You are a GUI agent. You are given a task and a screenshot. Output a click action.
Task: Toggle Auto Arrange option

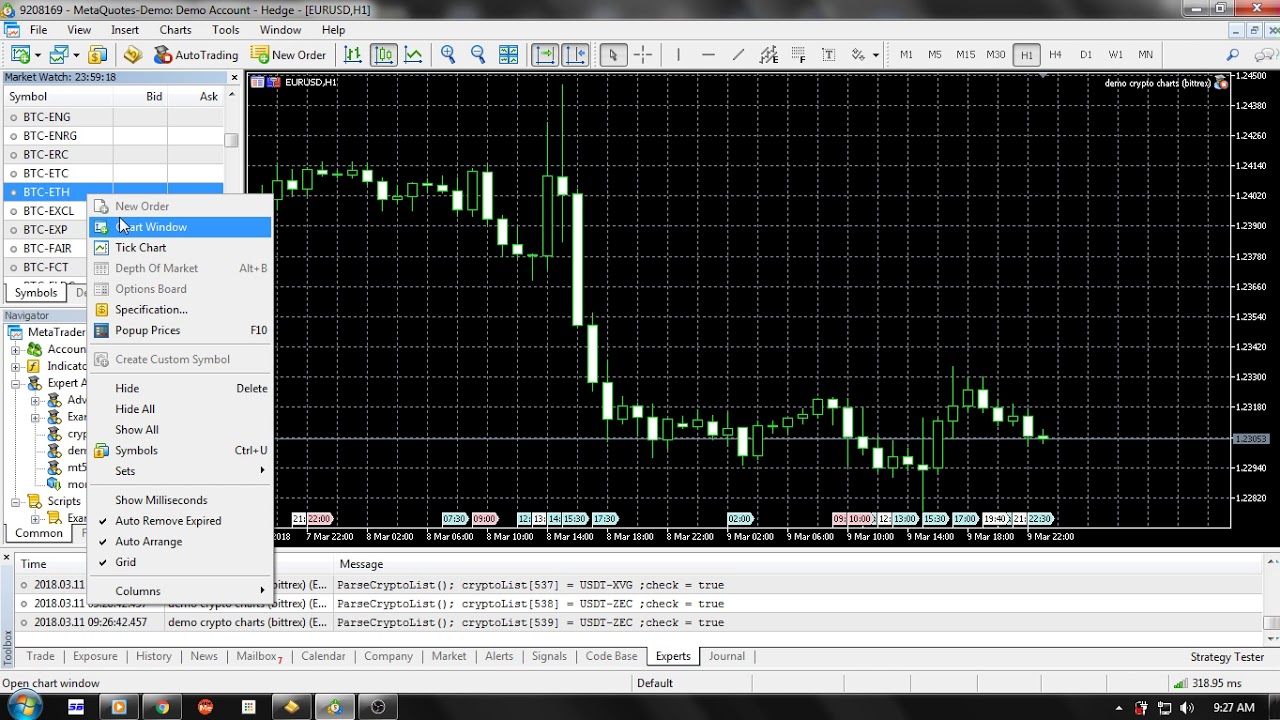pos(180,542)
